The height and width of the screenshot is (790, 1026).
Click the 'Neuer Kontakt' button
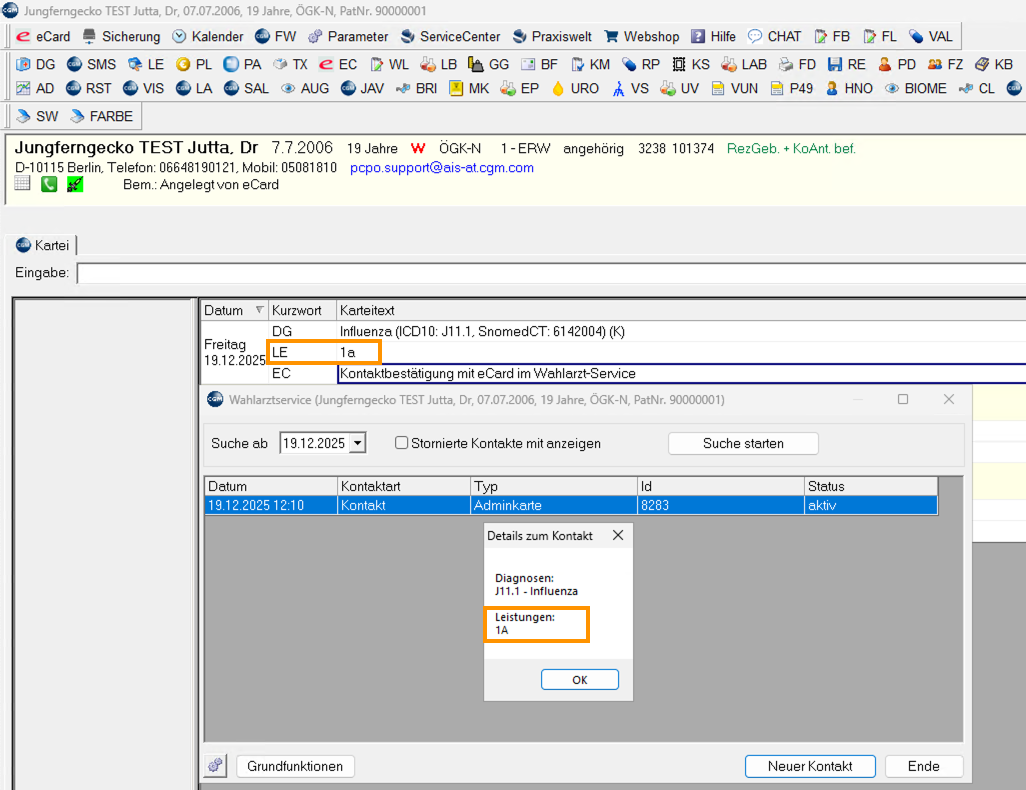click(x=810, y=766)
